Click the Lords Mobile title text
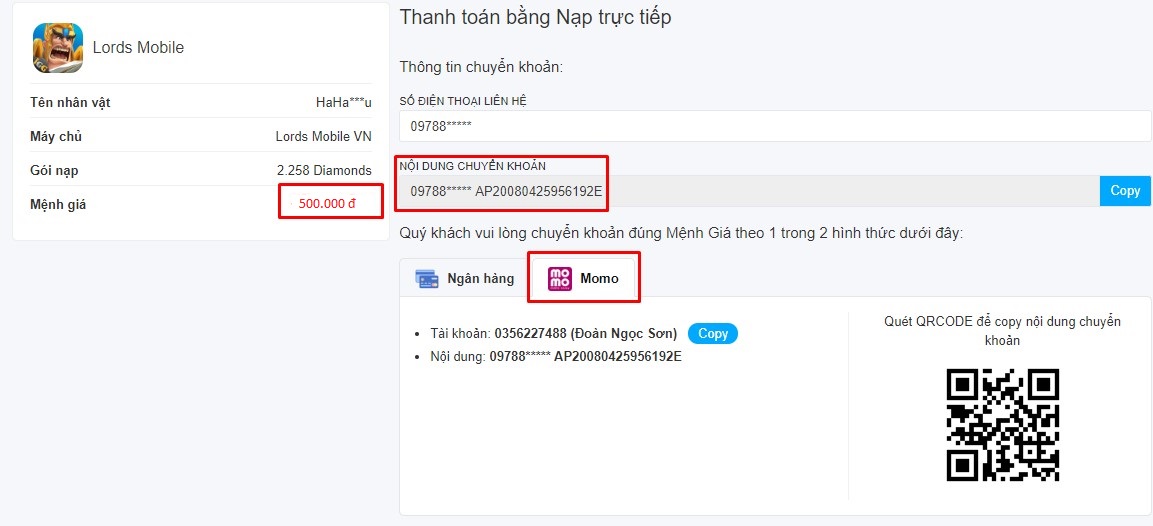The image size is (1153, 526). 138,48
